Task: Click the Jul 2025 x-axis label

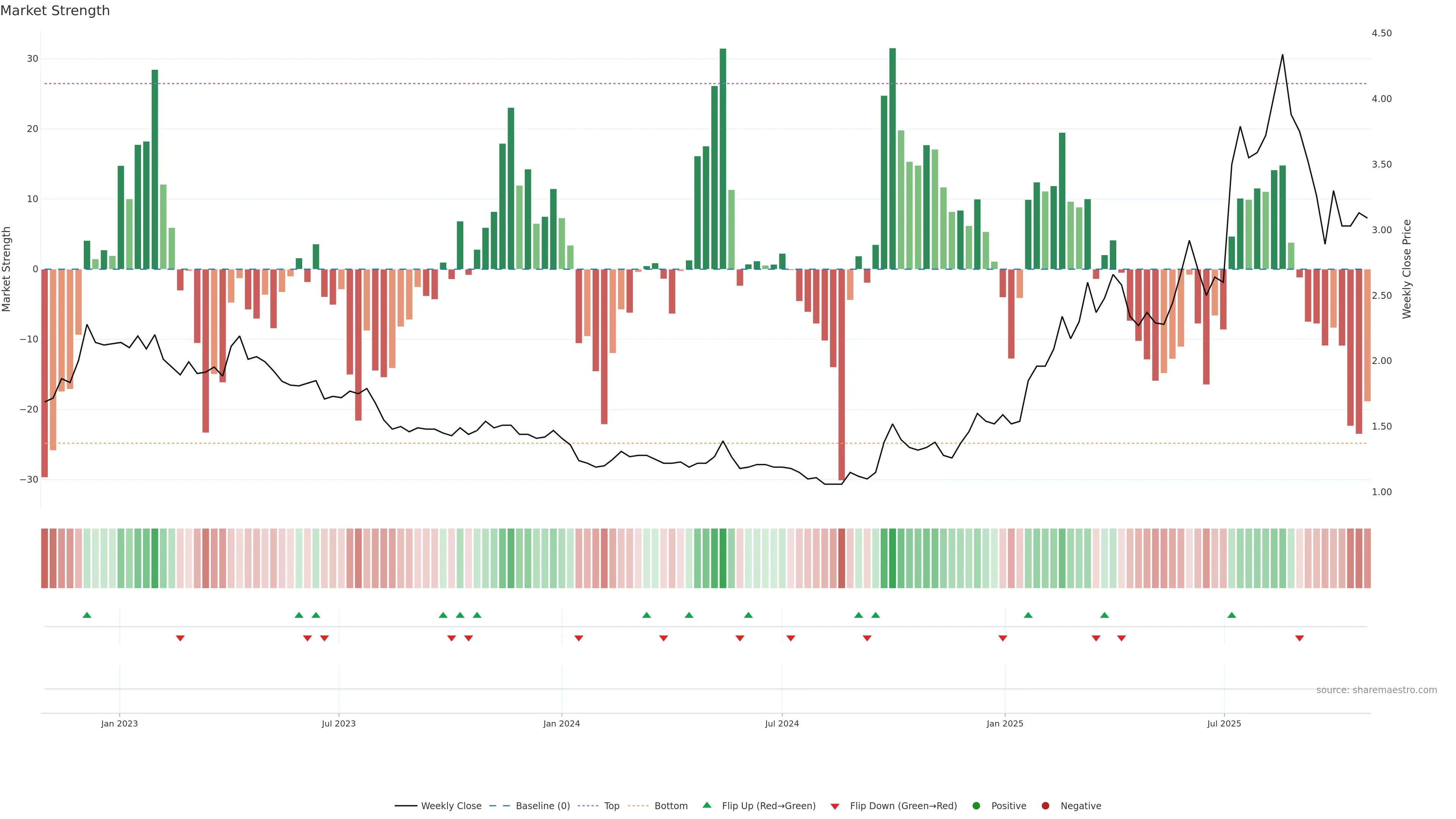Action: tap(1224, 723)
